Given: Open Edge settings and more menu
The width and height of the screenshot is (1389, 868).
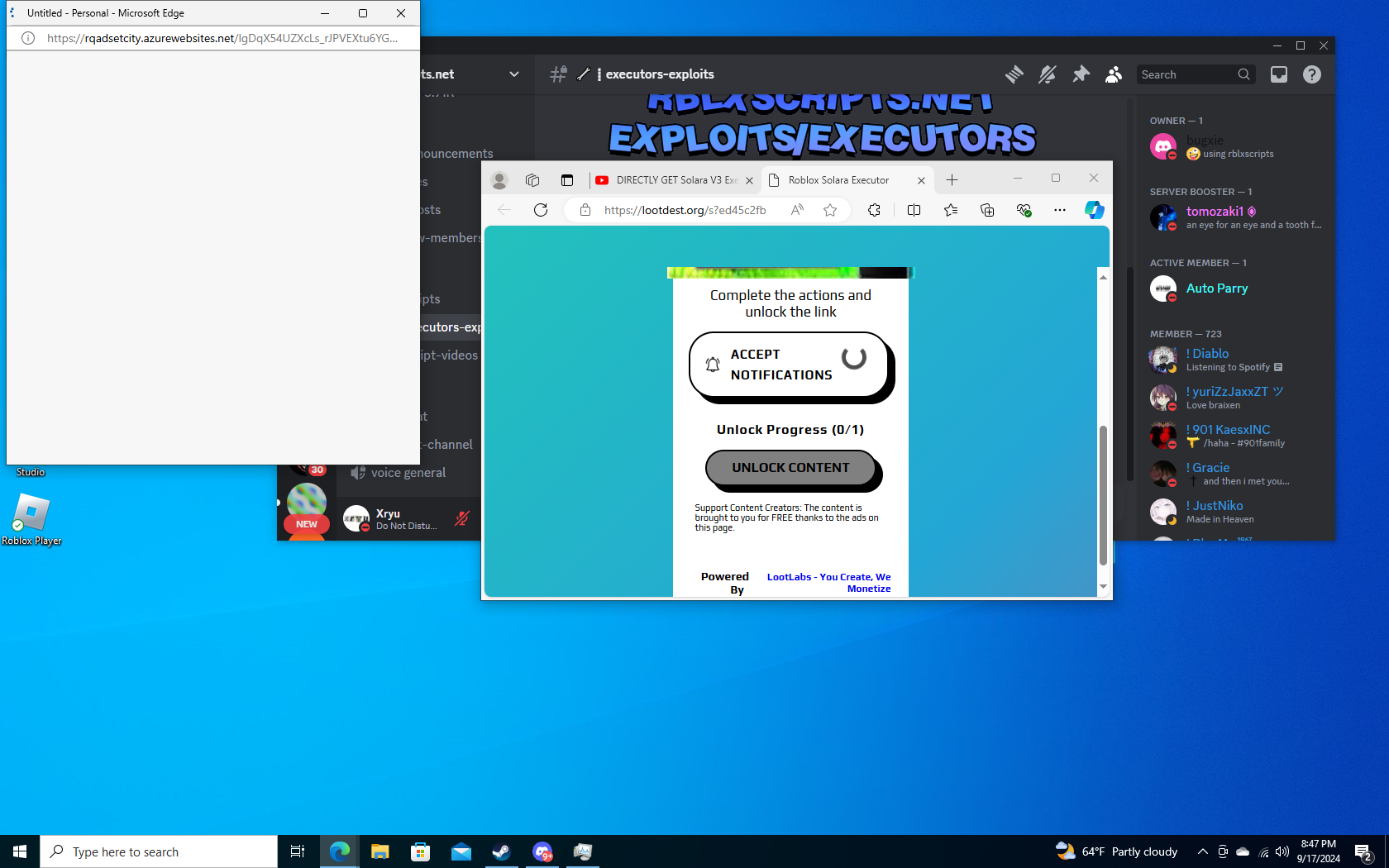Looking at the screenshot, I should 1060,210.
